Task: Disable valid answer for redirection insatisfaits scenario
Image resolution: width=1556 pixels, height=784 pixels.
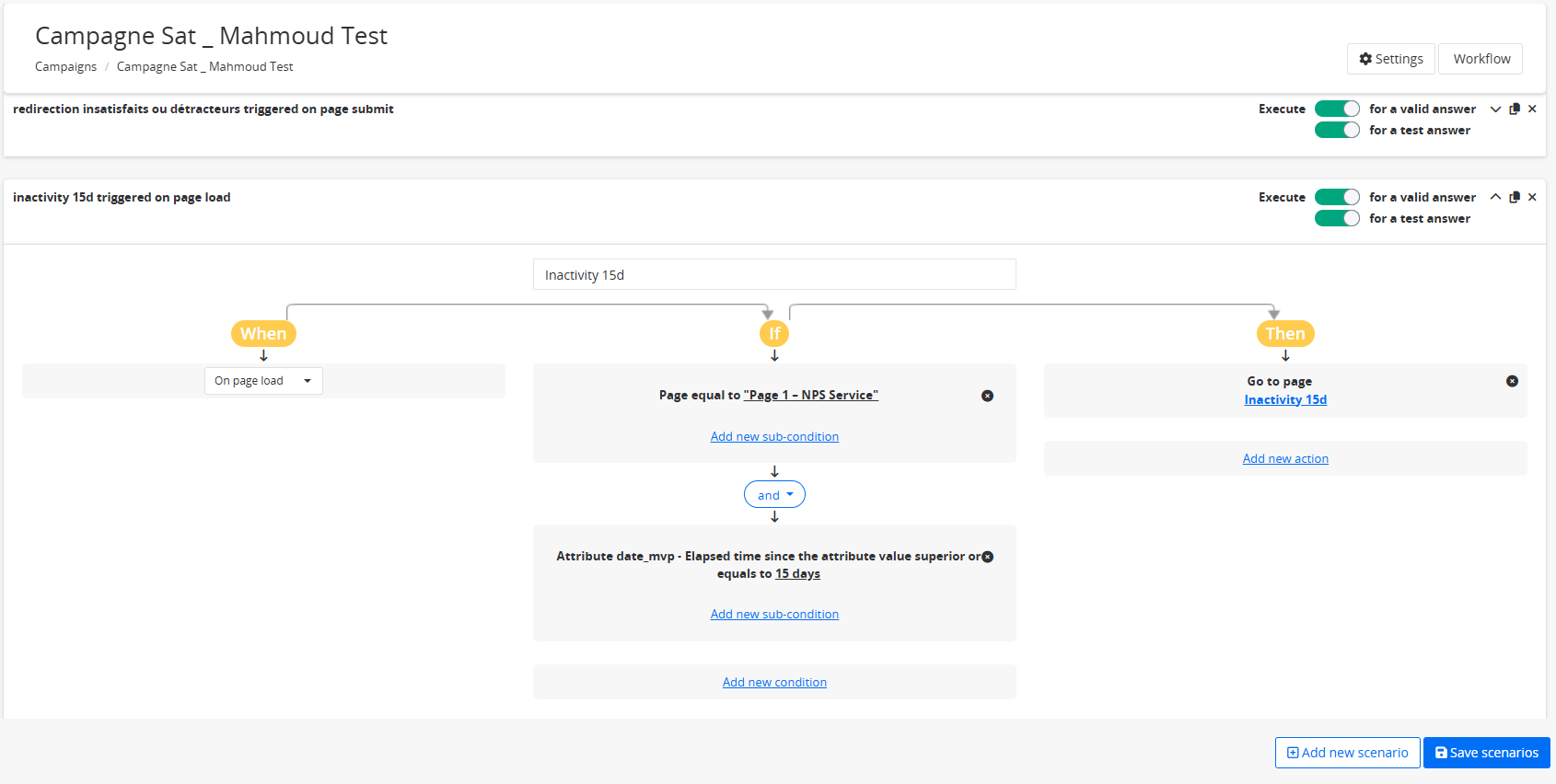Action: coord(1337,109)
